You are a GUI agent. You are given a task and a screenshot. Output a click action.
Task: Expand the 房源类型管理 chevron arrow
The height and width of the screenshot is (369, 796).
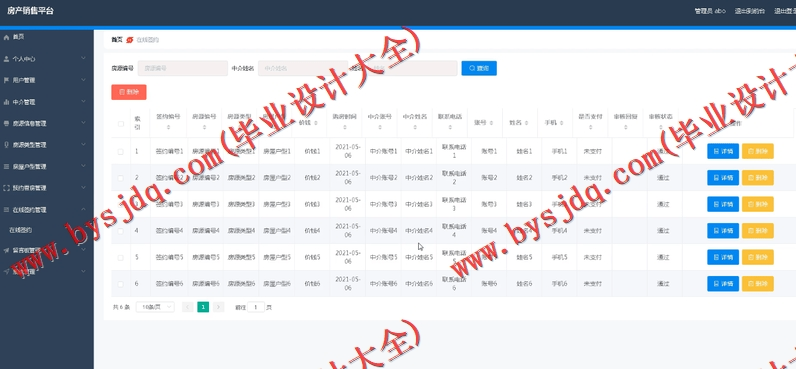(83, 145)
